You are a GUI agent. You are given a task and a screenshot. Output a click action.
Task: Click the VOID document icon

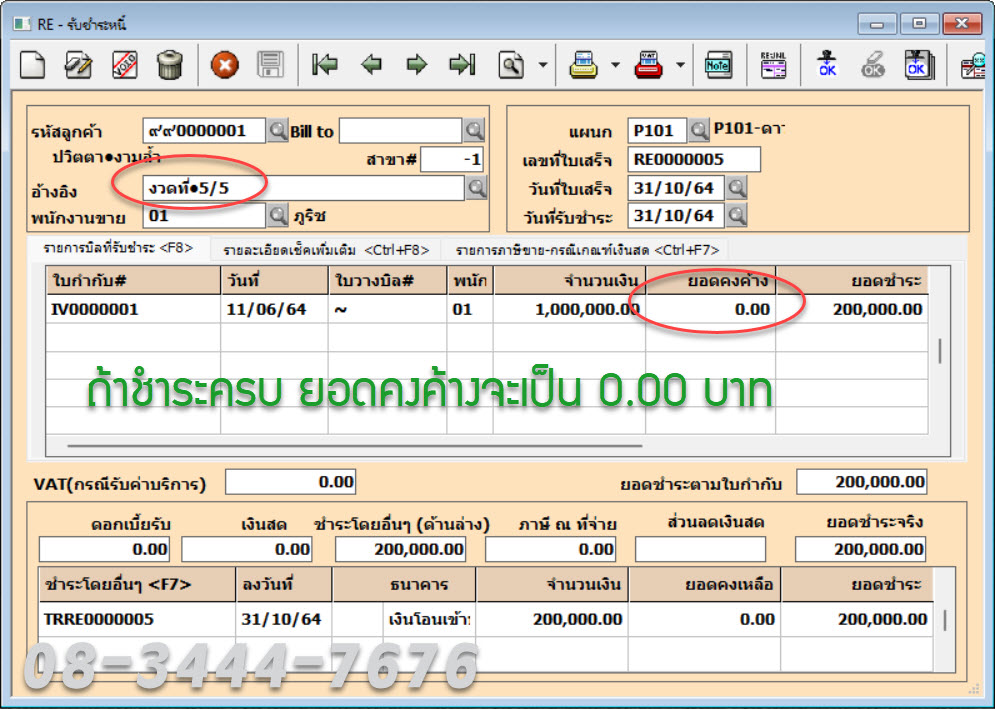click(124, 64)
